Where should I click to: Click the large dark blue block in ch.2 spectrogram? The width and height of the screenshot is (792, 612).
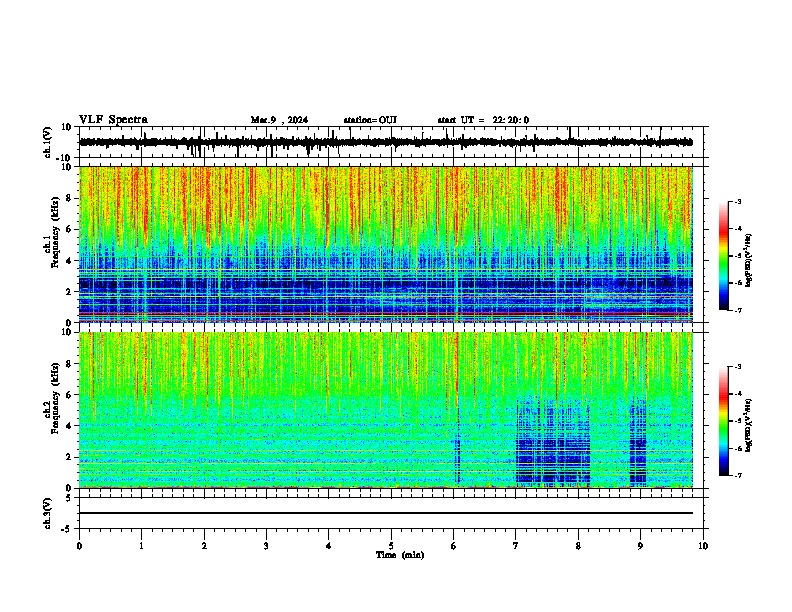pyautogui.click(x=553, y=442)
